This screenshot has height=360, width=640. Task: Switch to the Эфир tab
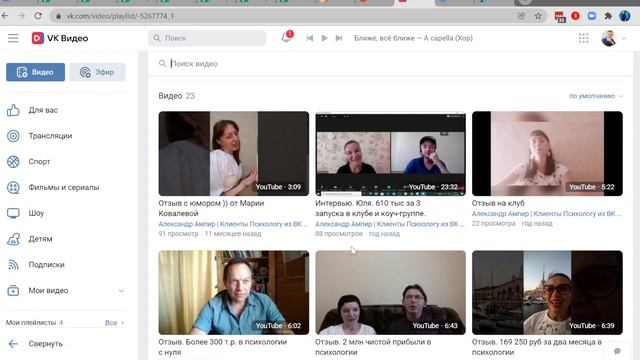coord(98,72)
